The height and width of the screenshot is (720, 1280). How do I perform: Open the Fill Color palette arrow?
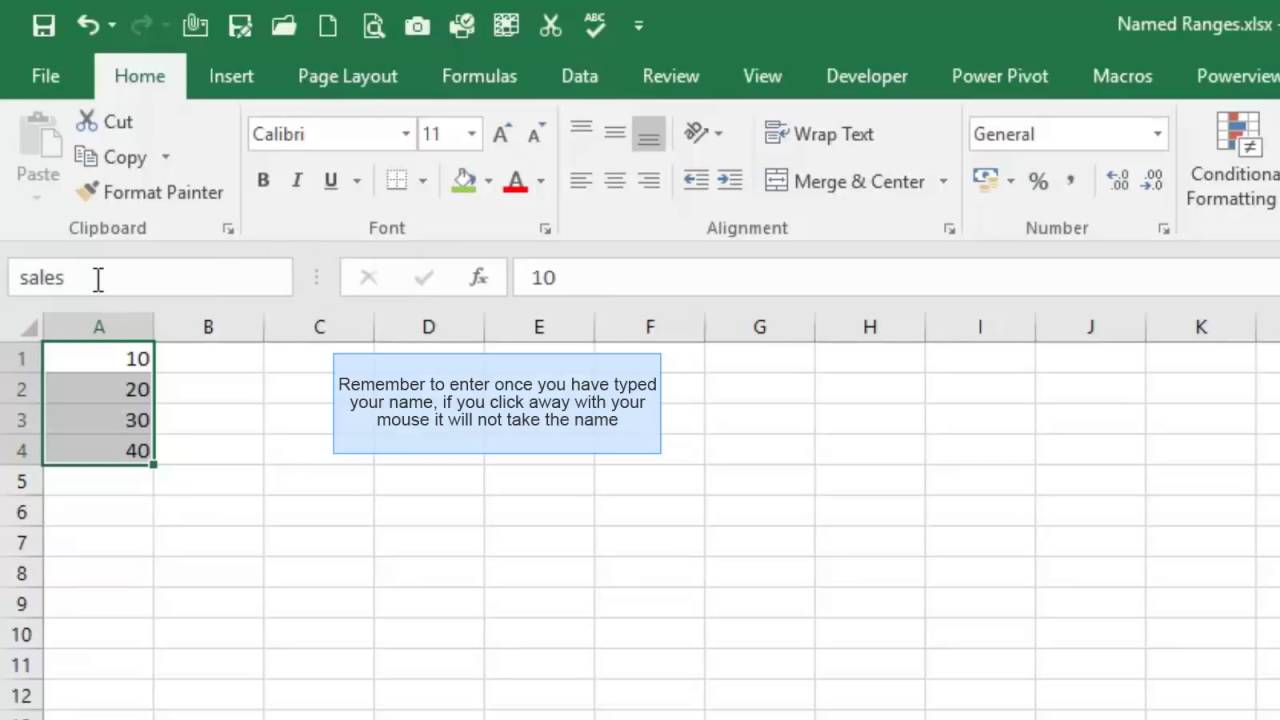pyautogui.click(x=488, y=181)
